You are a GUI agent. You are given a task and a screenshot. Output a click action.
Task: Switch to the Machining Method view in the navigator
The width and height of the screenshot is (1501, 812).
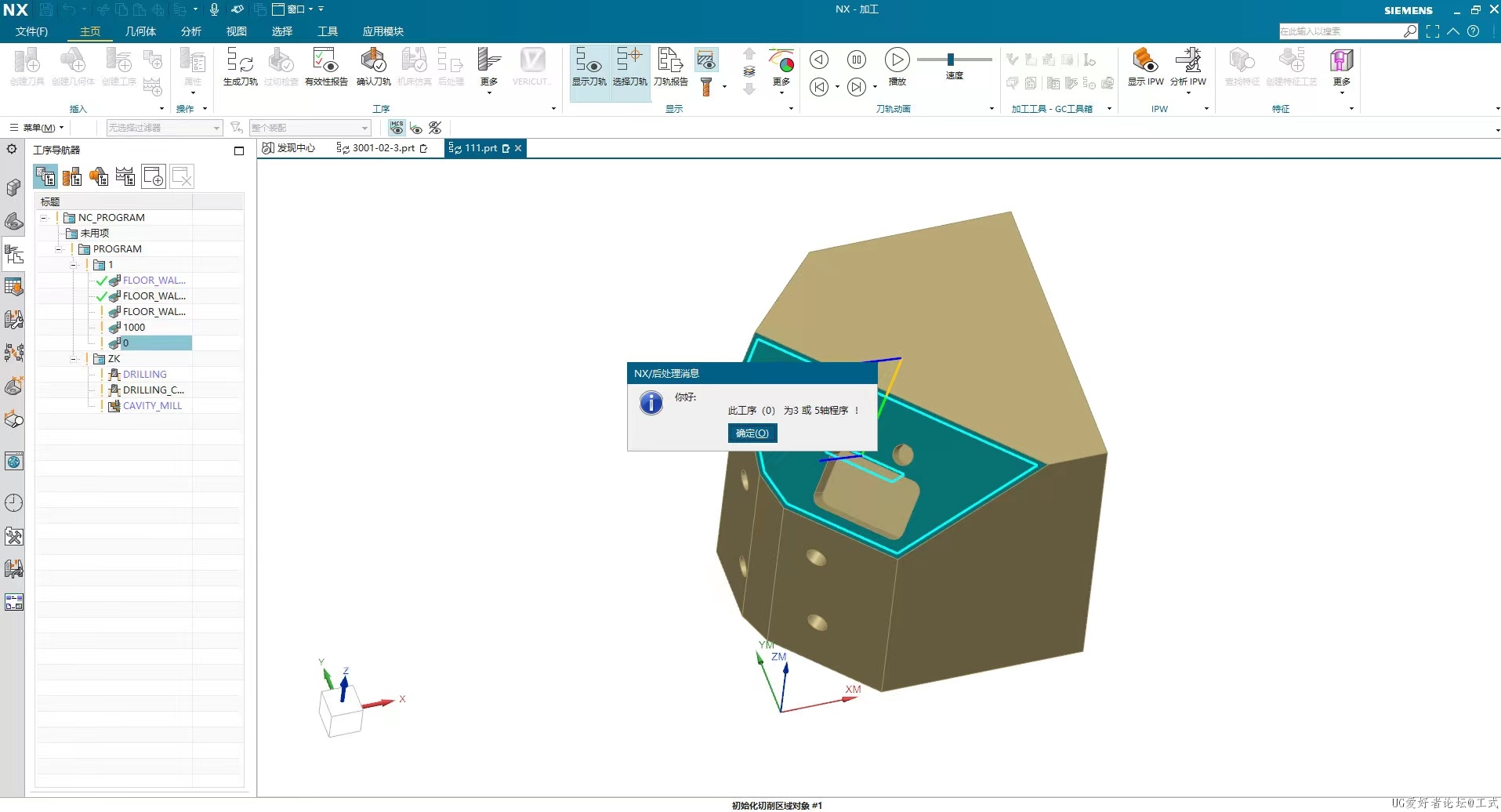pos(125,177)
